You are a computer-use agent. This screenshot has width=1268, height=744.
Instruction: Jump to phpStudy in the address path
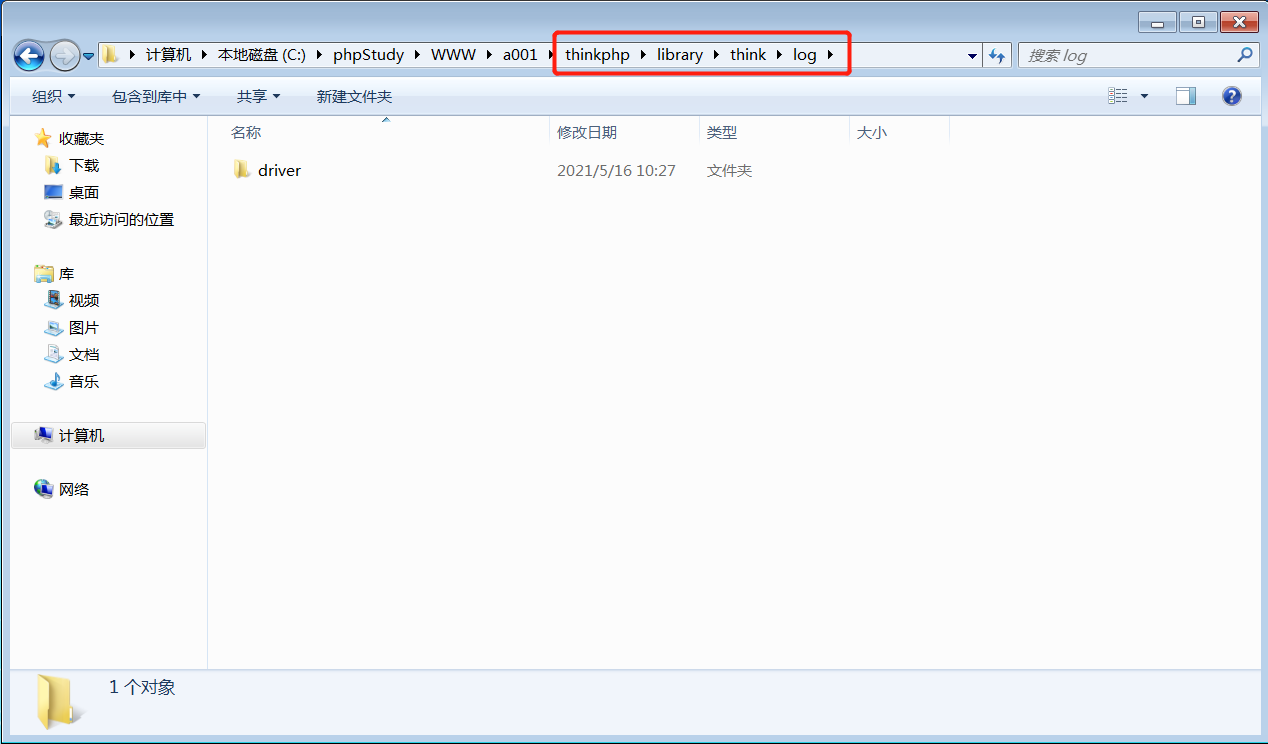click(x=368, y=55)
